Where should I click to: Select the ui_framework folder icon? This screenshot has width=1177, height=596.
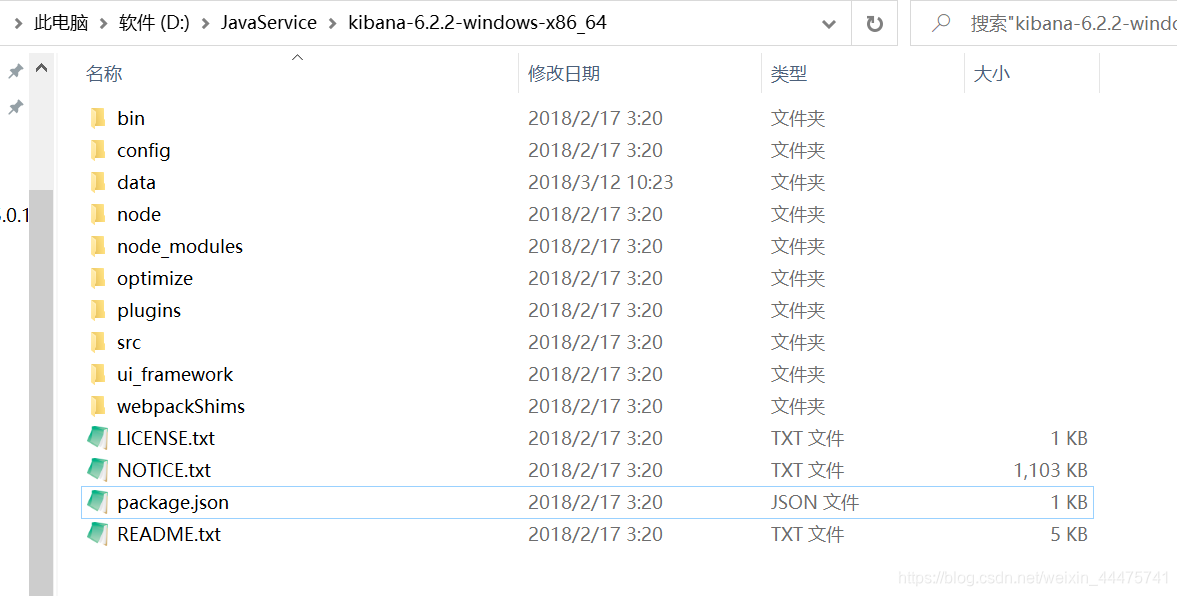click(x=98, y=374)
